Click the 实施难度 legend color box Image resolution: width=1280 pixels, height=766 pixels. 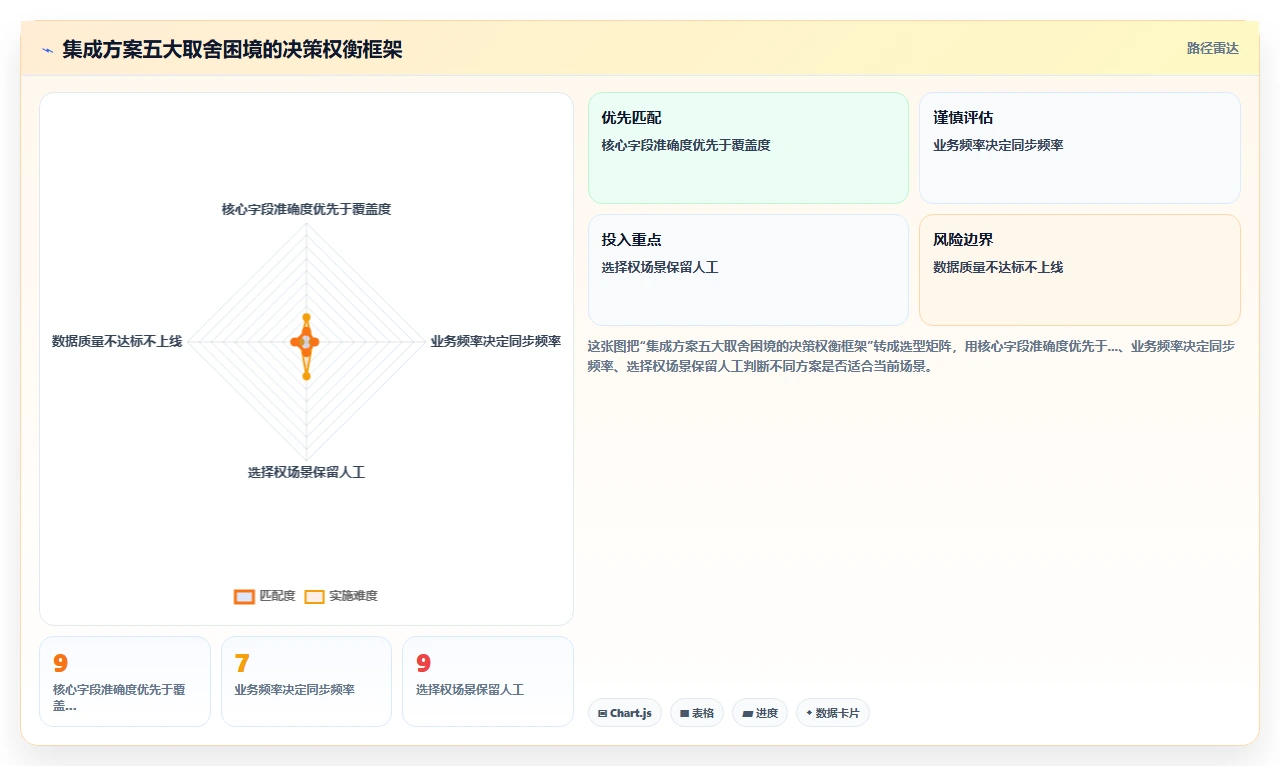pos(314,597)
